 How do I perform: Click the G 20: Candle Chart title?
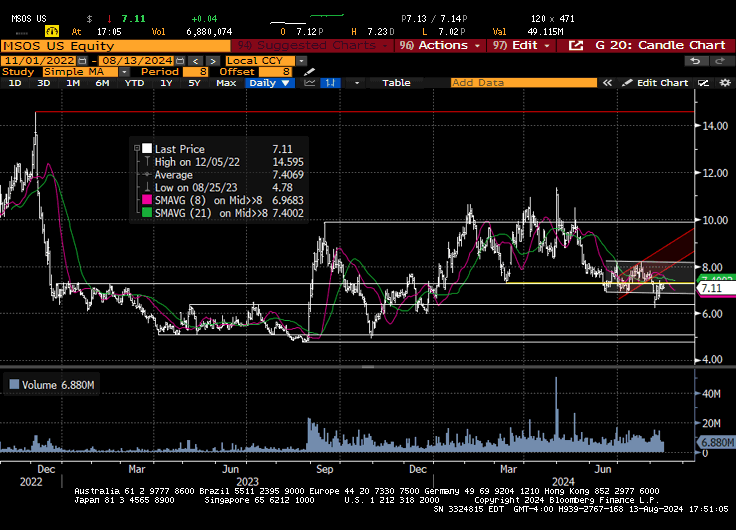[660, 46]
